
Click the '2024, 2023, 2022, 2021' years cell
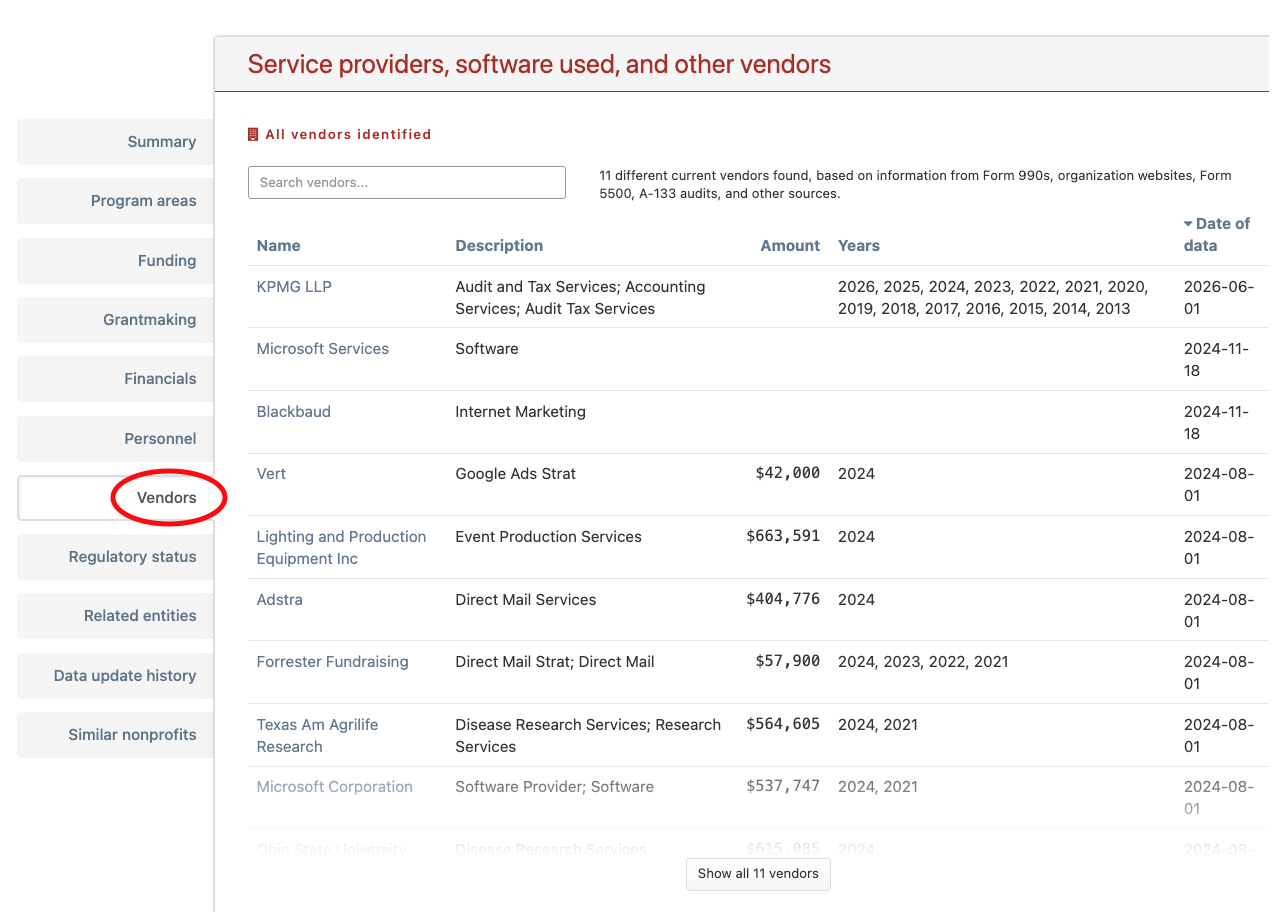pos(923,662)
